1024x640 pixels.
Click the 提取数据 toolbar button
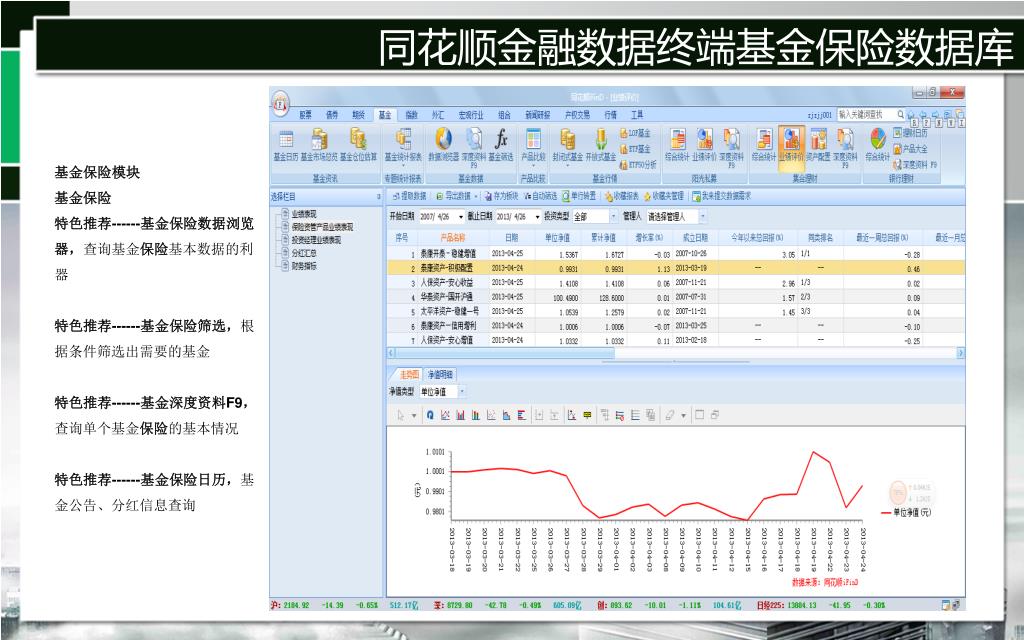409,196
